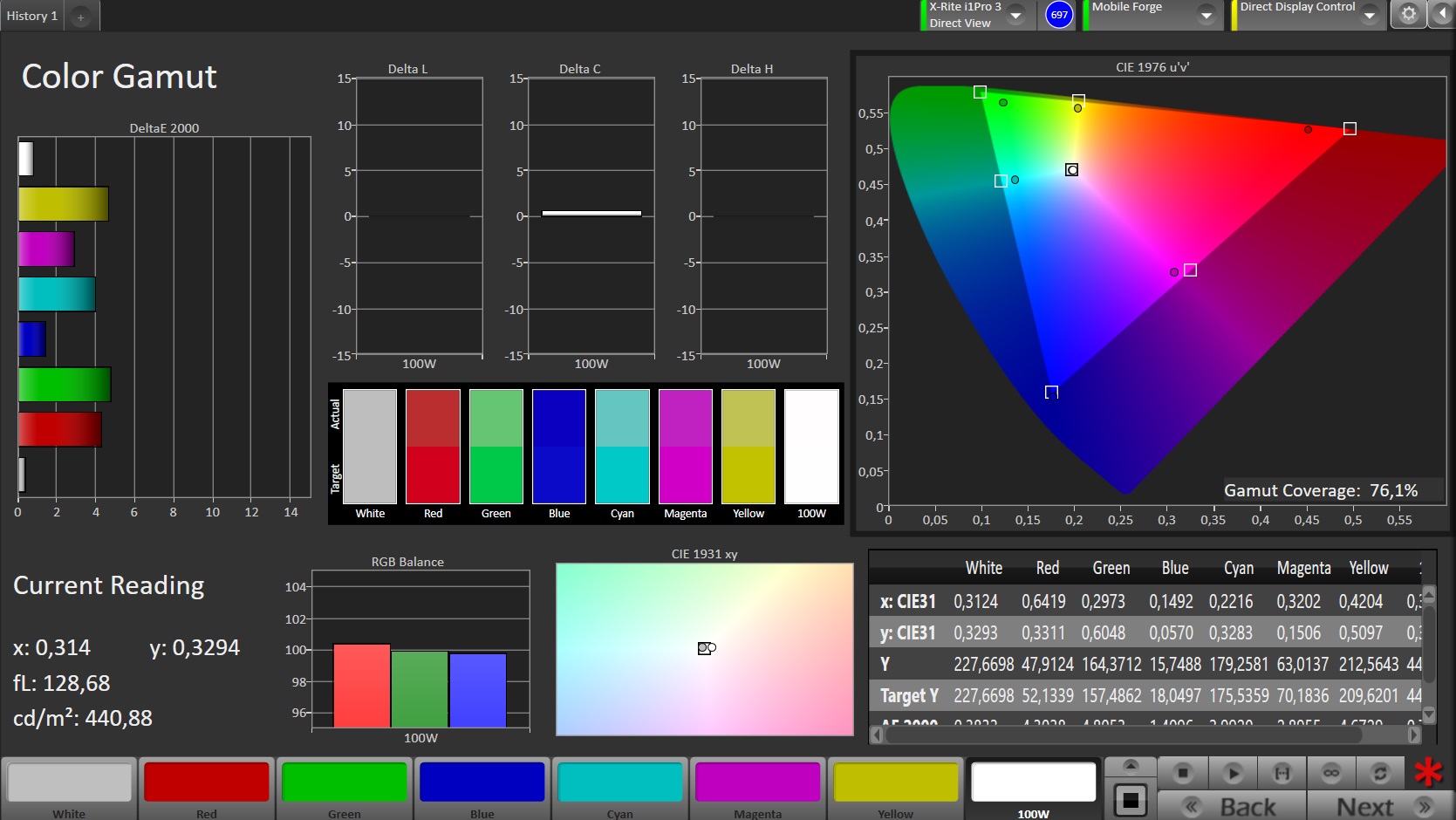Go to the Next workflow step
Viewport: 1456px width, 820px height.
point(1380,806)
